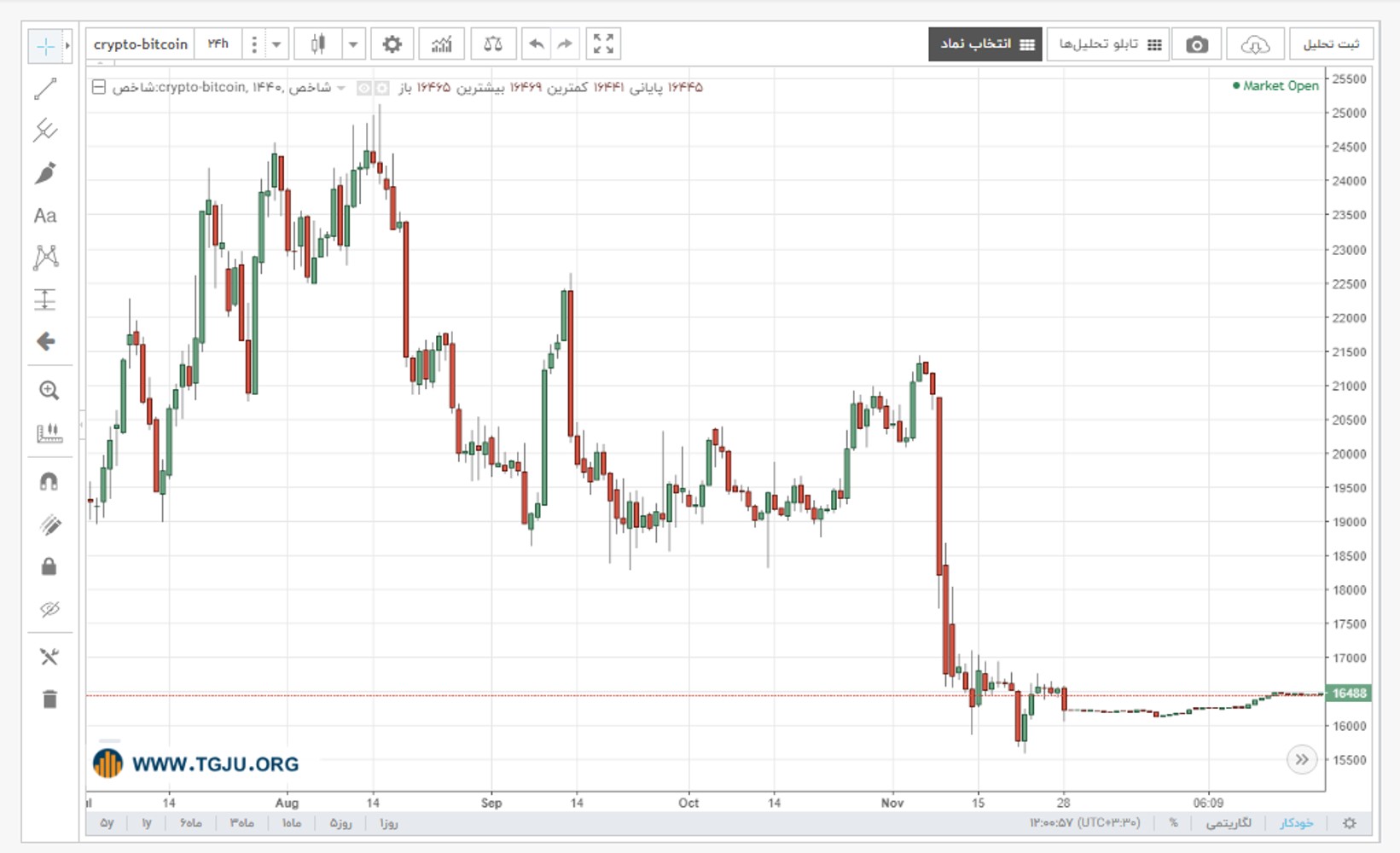Select the brush drawing tool
Viewport: 1400px width, 853px height.
pyautogui.click(x=45, y=173)
